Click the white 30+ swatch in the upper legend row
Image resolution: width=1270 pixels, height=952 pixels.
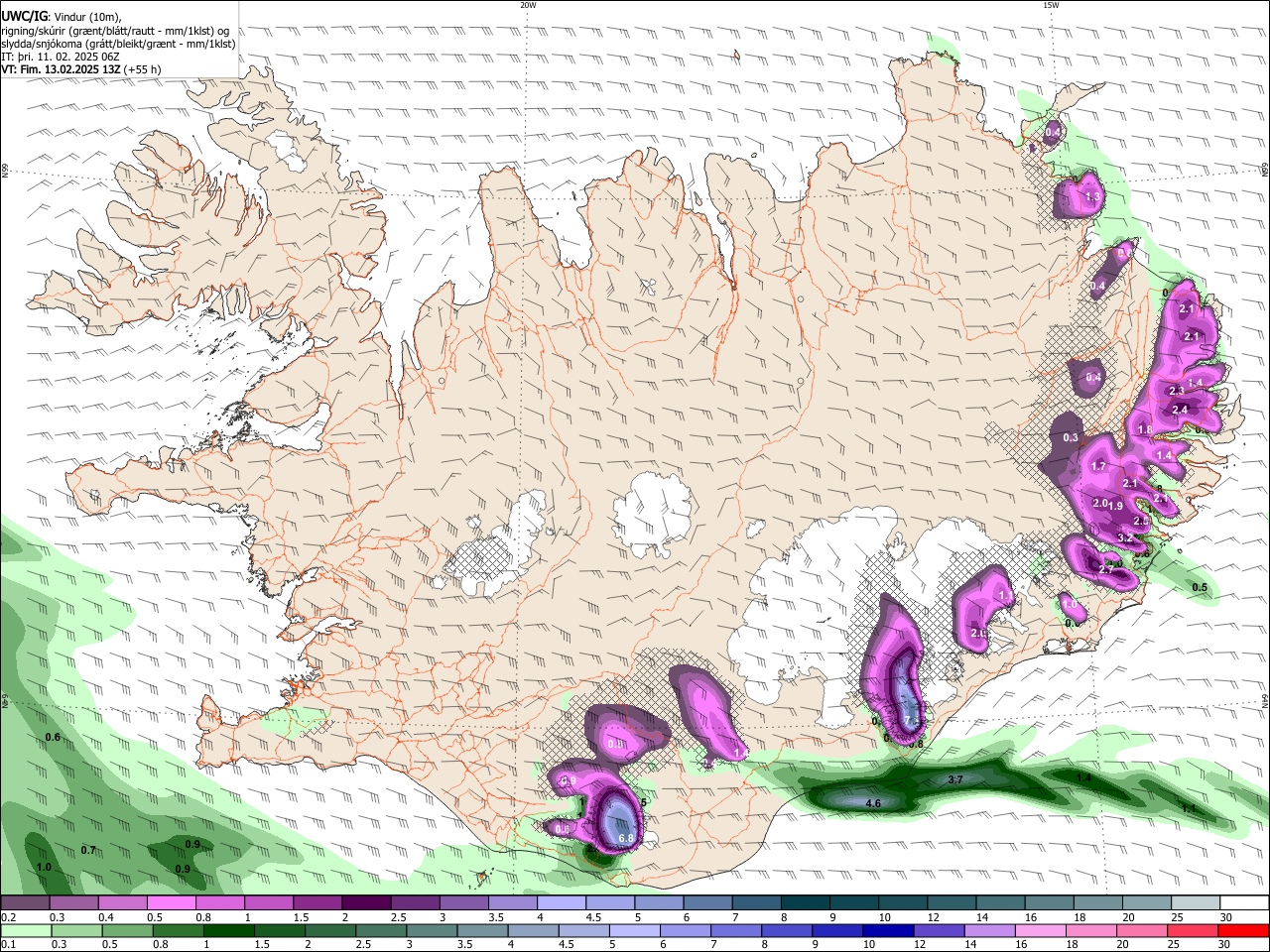pos(1243,902)
